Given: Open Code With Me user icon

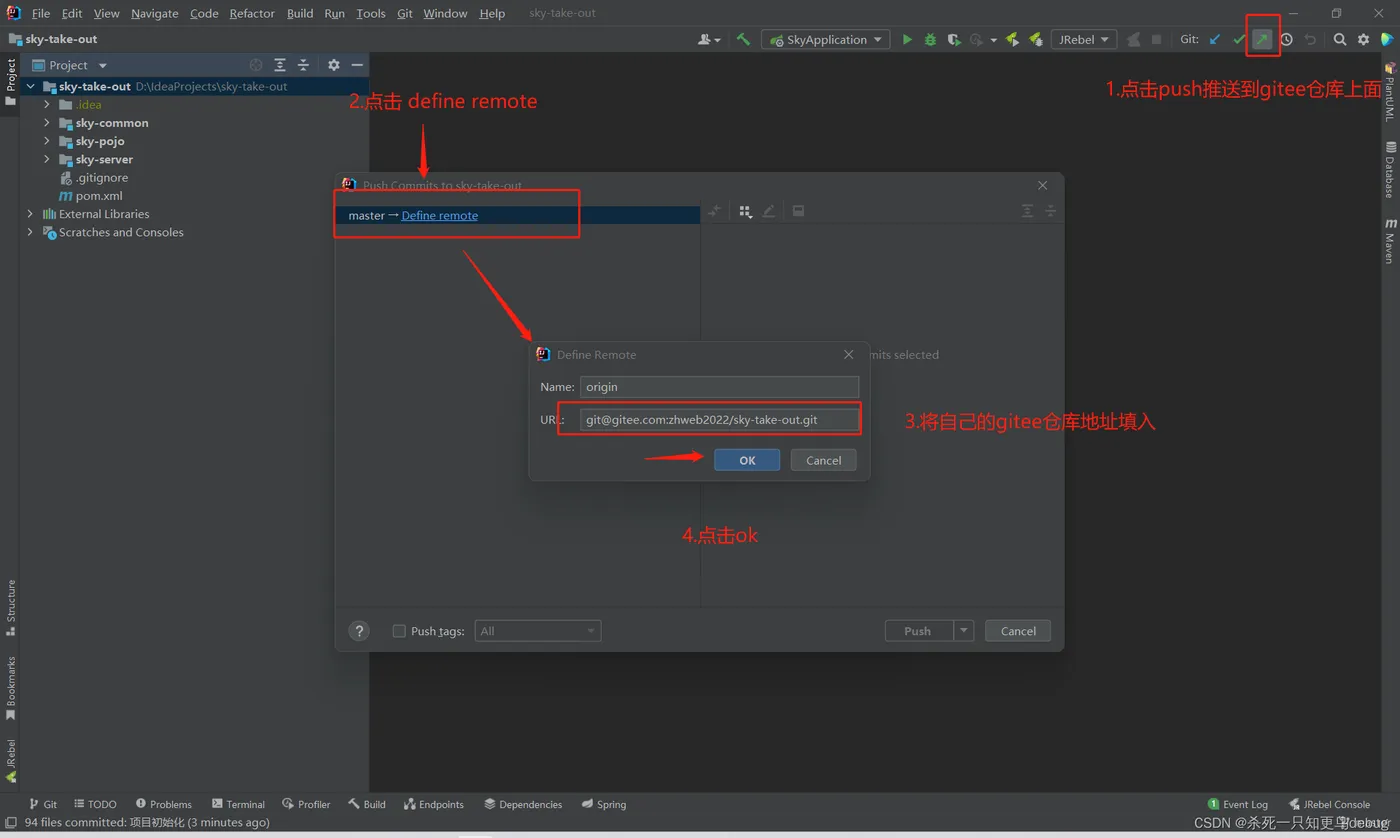Looking at the screenshot, I should pos(709,40).
